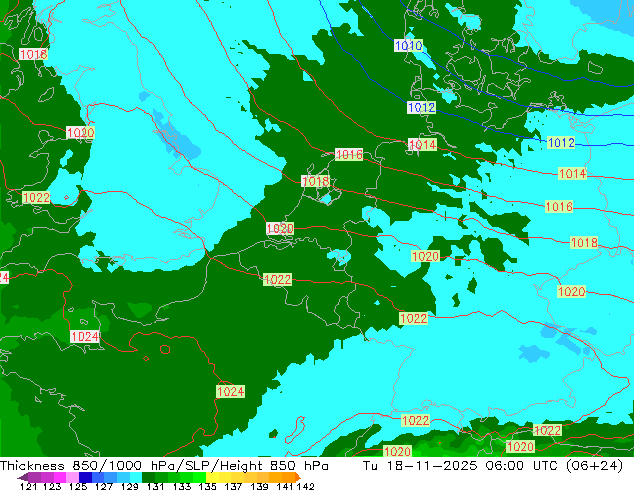Click the map title 'Thickness 850/1000 hPa/SLP/Height 850 hPa'
This screenshot has width=634, height=490.
tap(164, 466)
